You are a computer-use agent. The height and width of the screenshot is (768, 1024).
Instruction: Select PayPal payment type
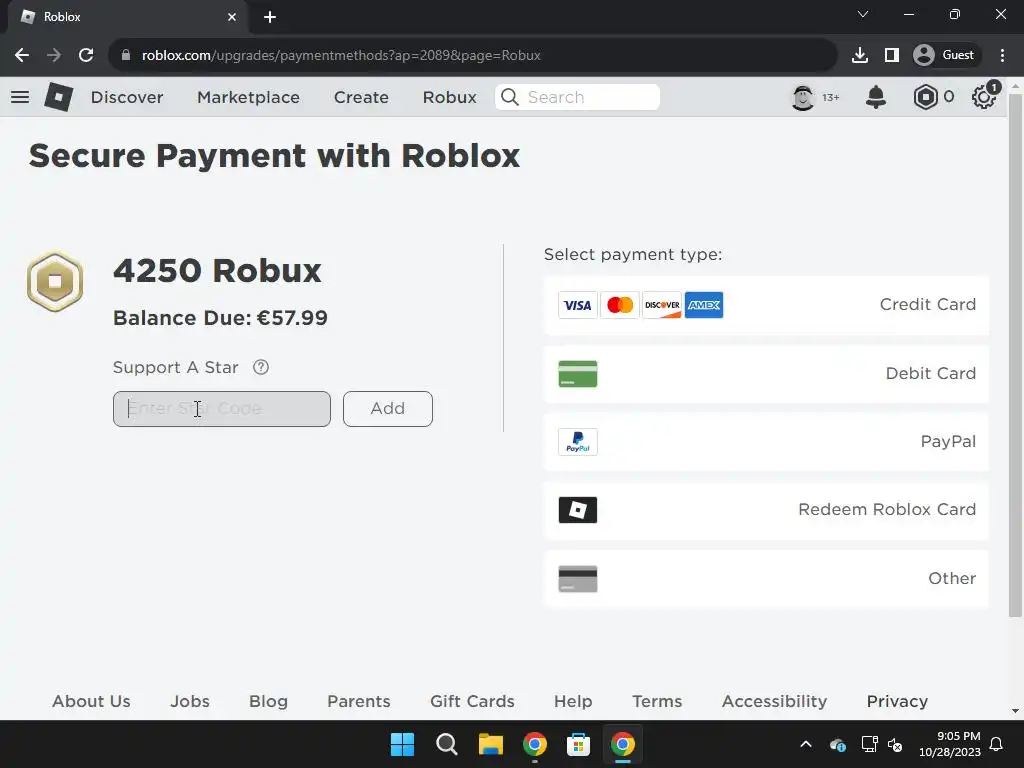(x=766, y=442)
